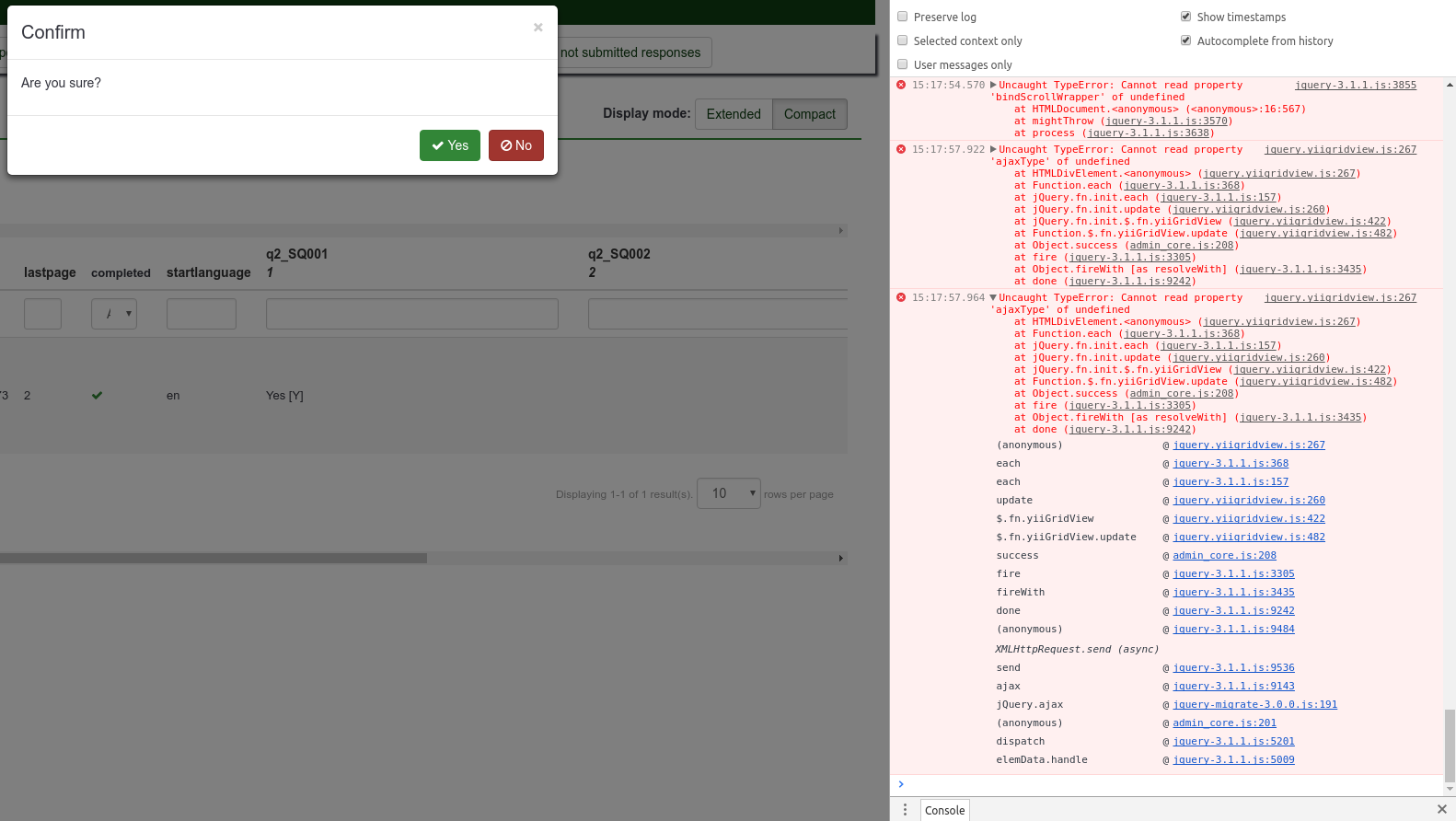1456x821 pixels.
Task: Disable Autocomplete from history checkbox
Action: pos(1185,40)
